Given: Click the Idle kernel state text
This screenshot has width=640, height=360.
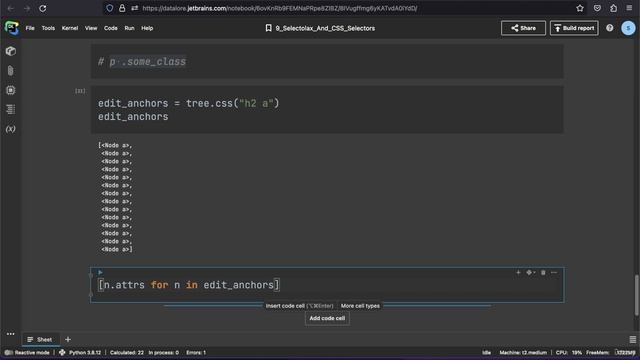Looking at the screenshot, I should point(487,353).
